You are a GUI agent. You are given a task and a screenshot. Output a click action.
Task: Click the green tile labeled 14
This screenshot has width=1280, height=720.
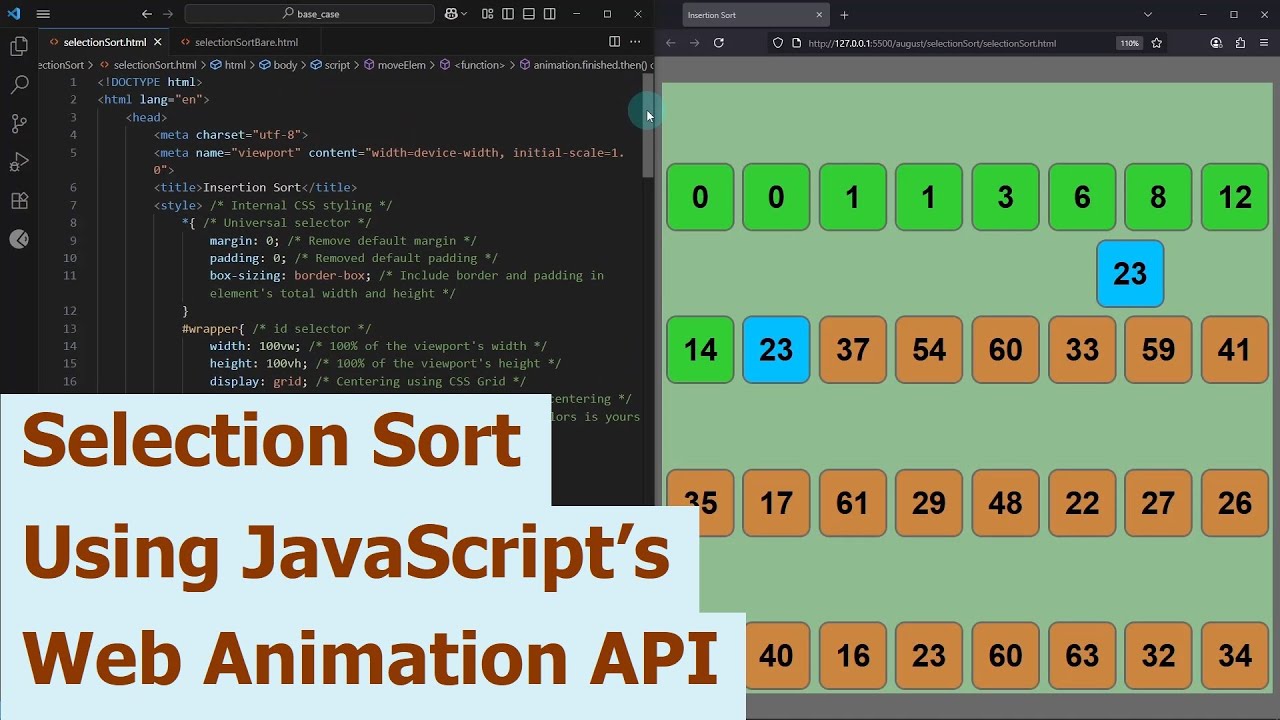click(700, 350)
